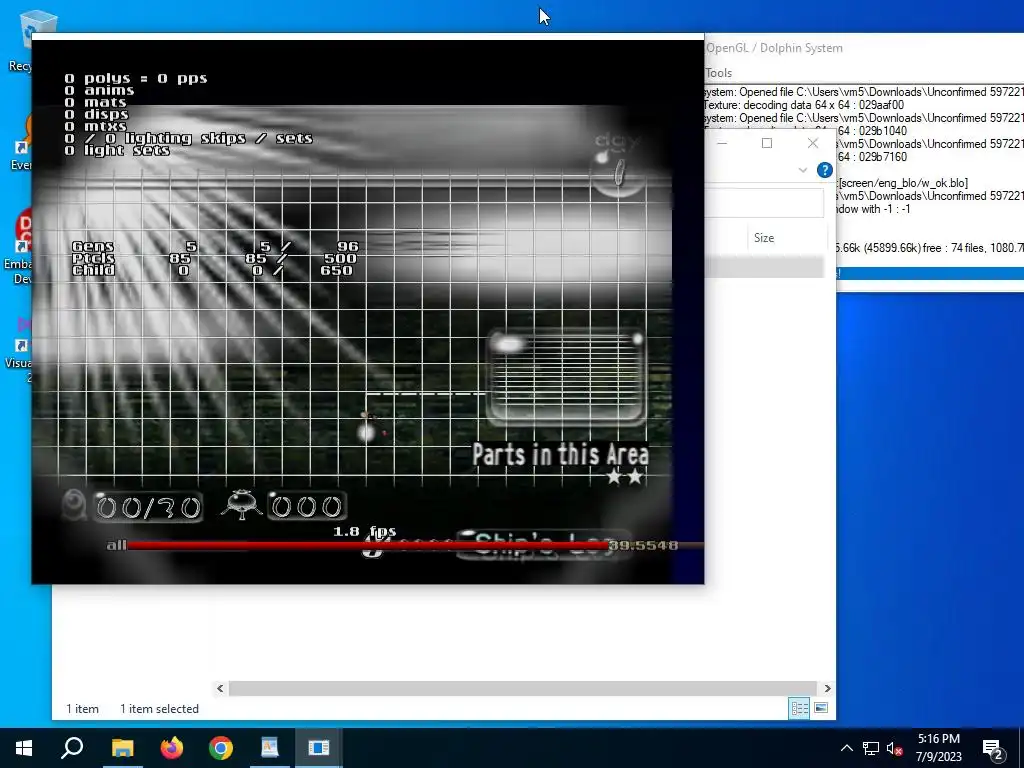Click the red 'all' timing bar
Image resolution: width=1024 pixels, height=768 pixels.
pyautogui.click(x=369, y=545)
